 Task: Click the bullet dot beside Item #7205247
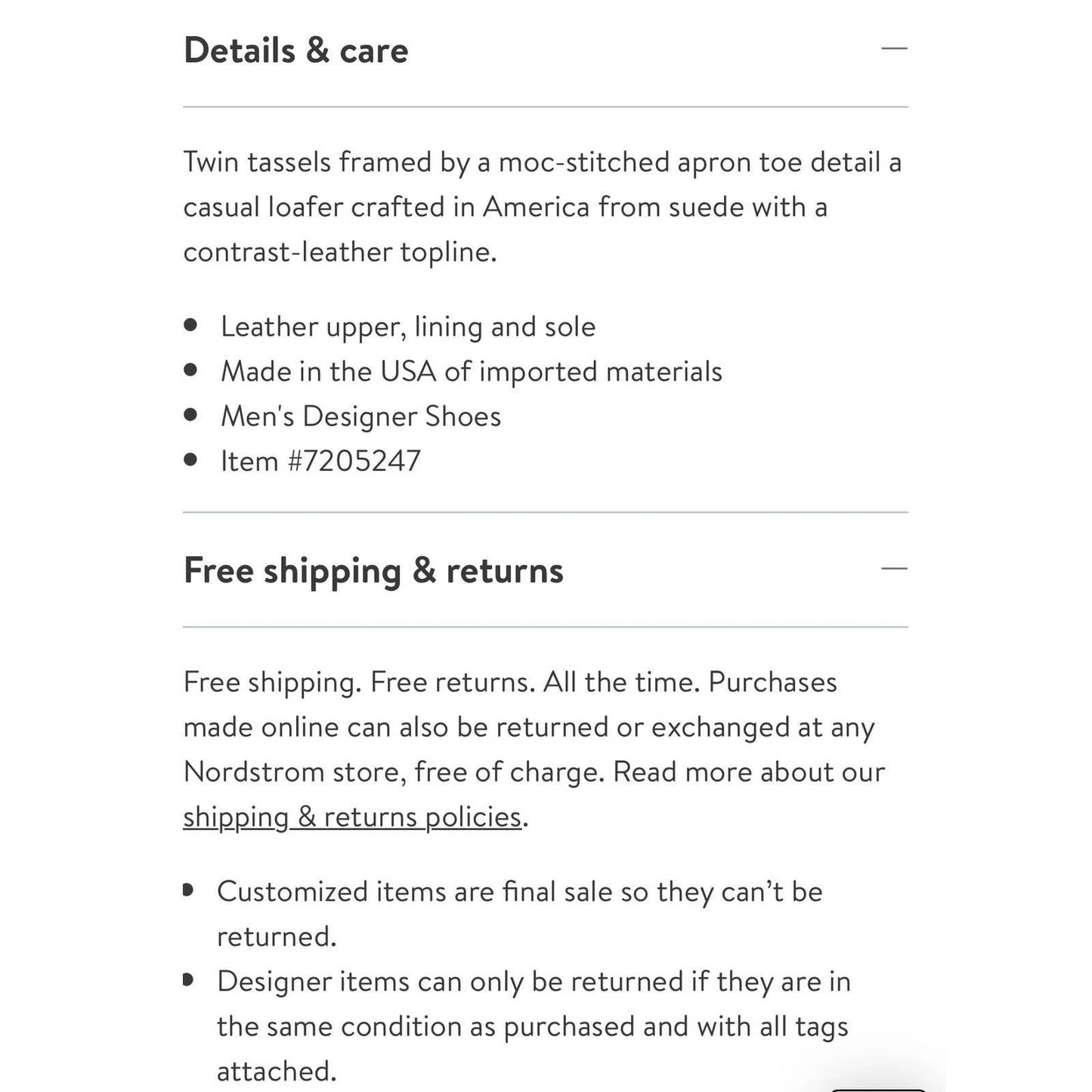190,459
